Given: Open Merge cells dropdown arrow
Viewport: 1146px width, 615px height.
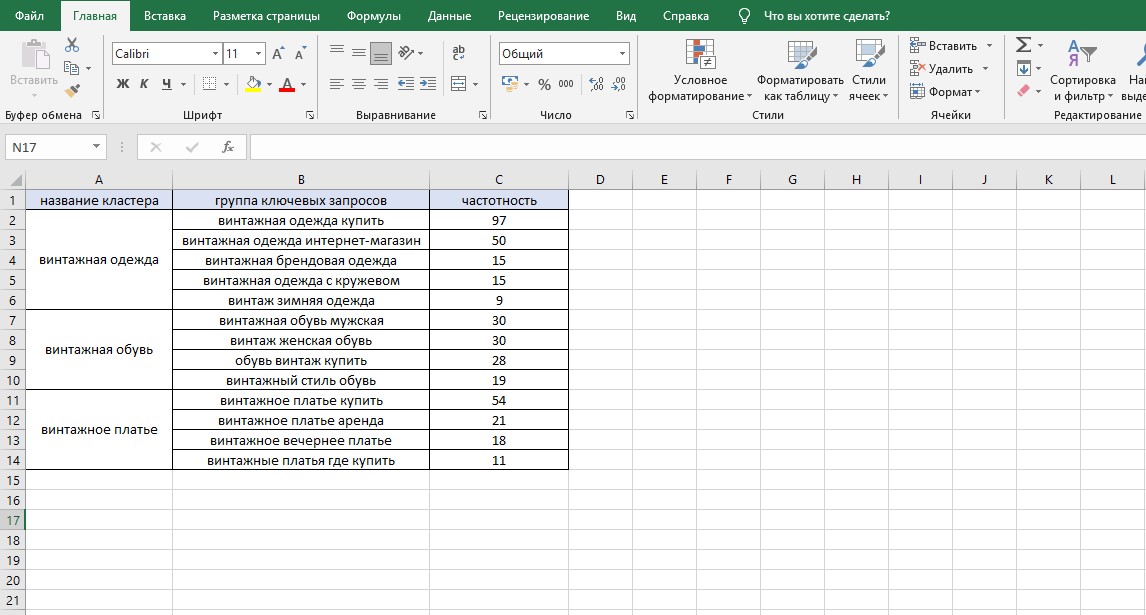Looking at the screenshot, I should (475, 85).
